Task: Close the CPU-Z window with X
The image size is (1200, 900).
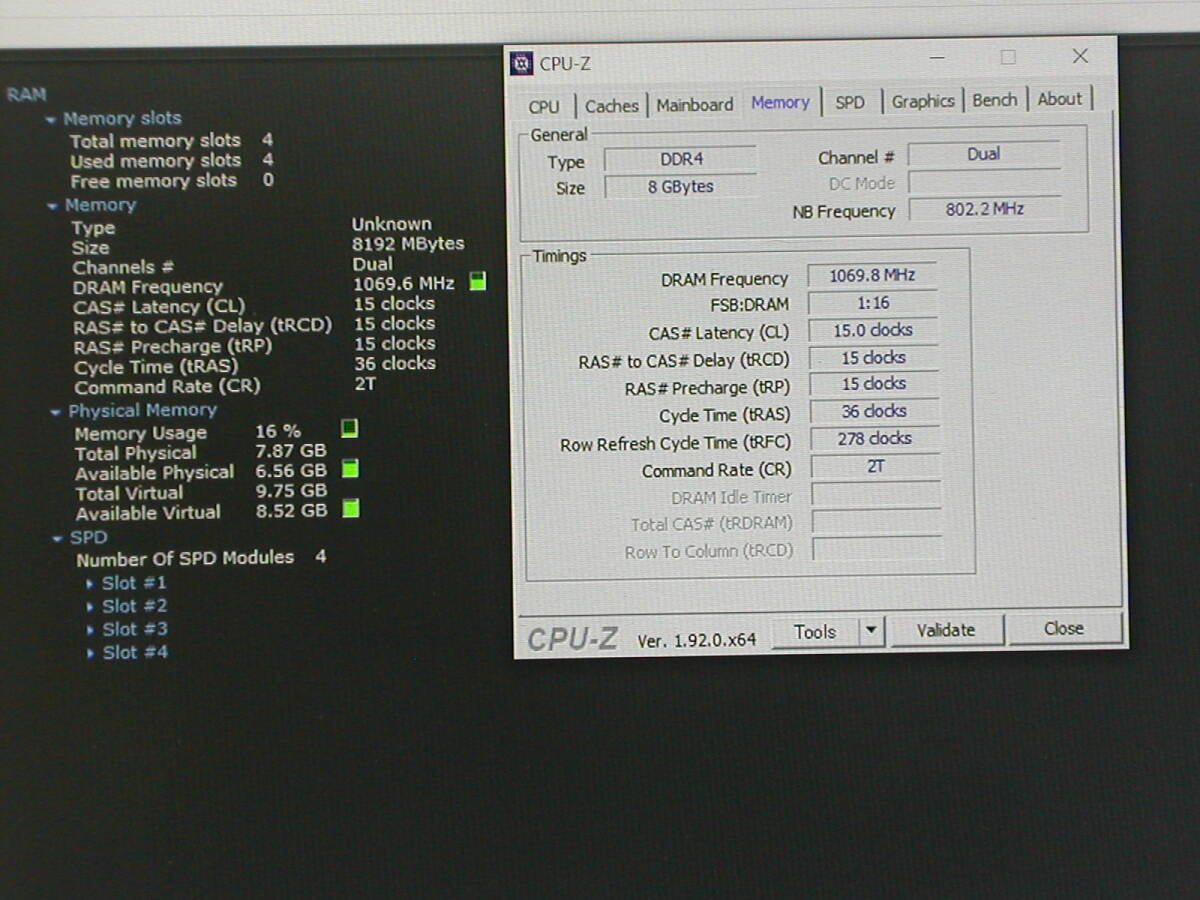Action: [x=1080, y=57]
